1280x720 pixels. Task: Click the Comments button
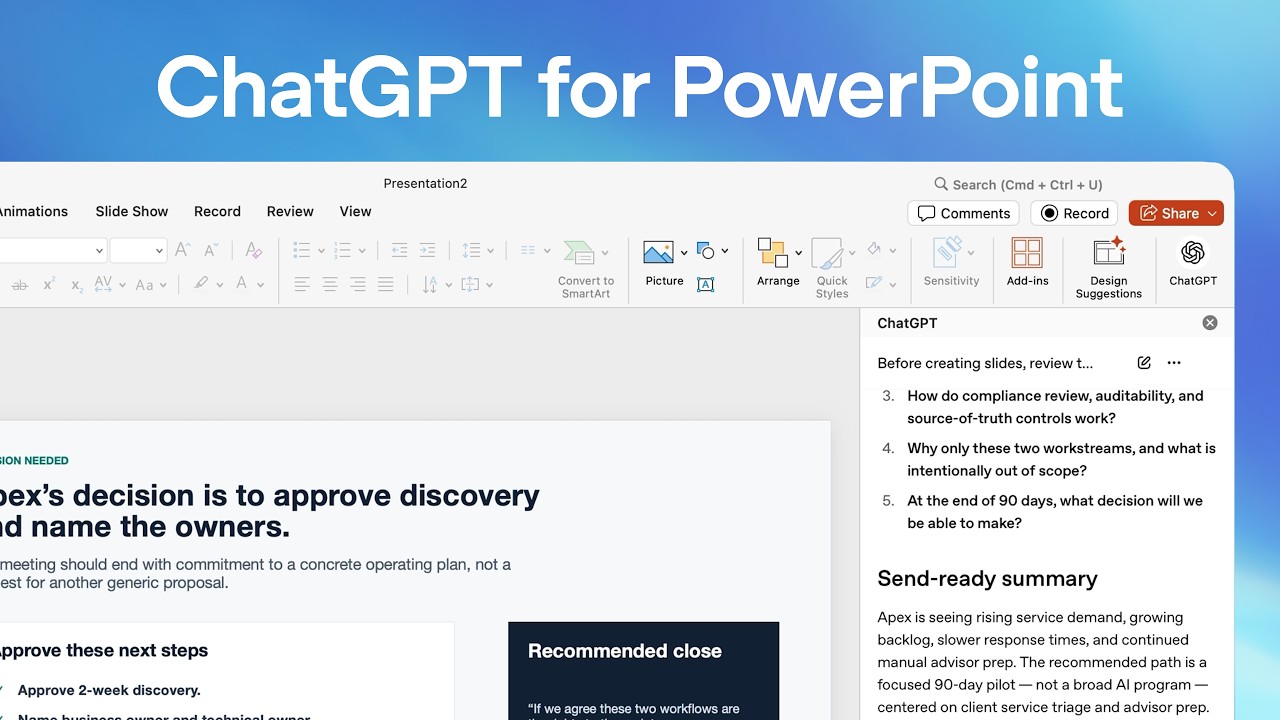pos(963,213)
